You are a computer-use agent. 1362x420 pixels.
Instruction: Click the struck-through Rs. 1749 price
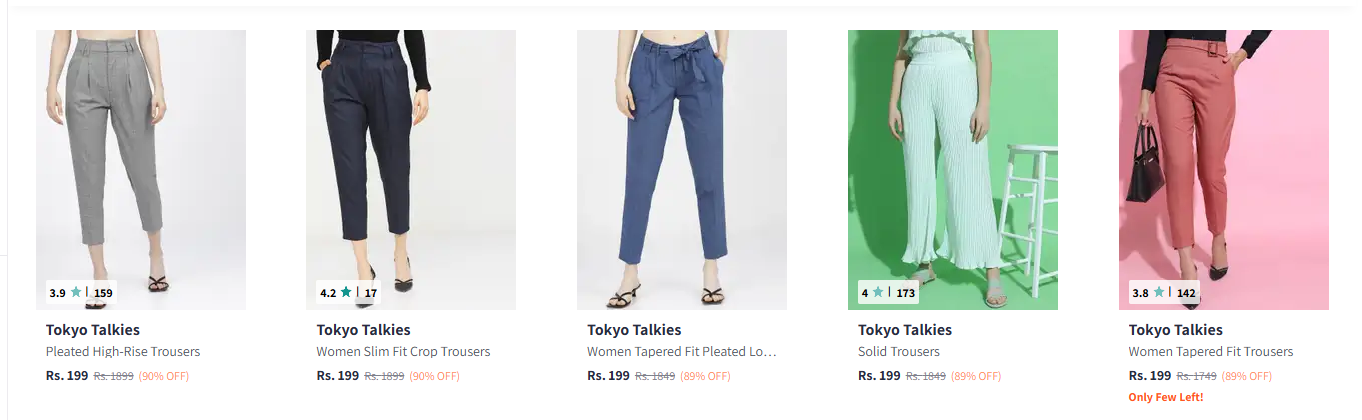[1196, 376]
